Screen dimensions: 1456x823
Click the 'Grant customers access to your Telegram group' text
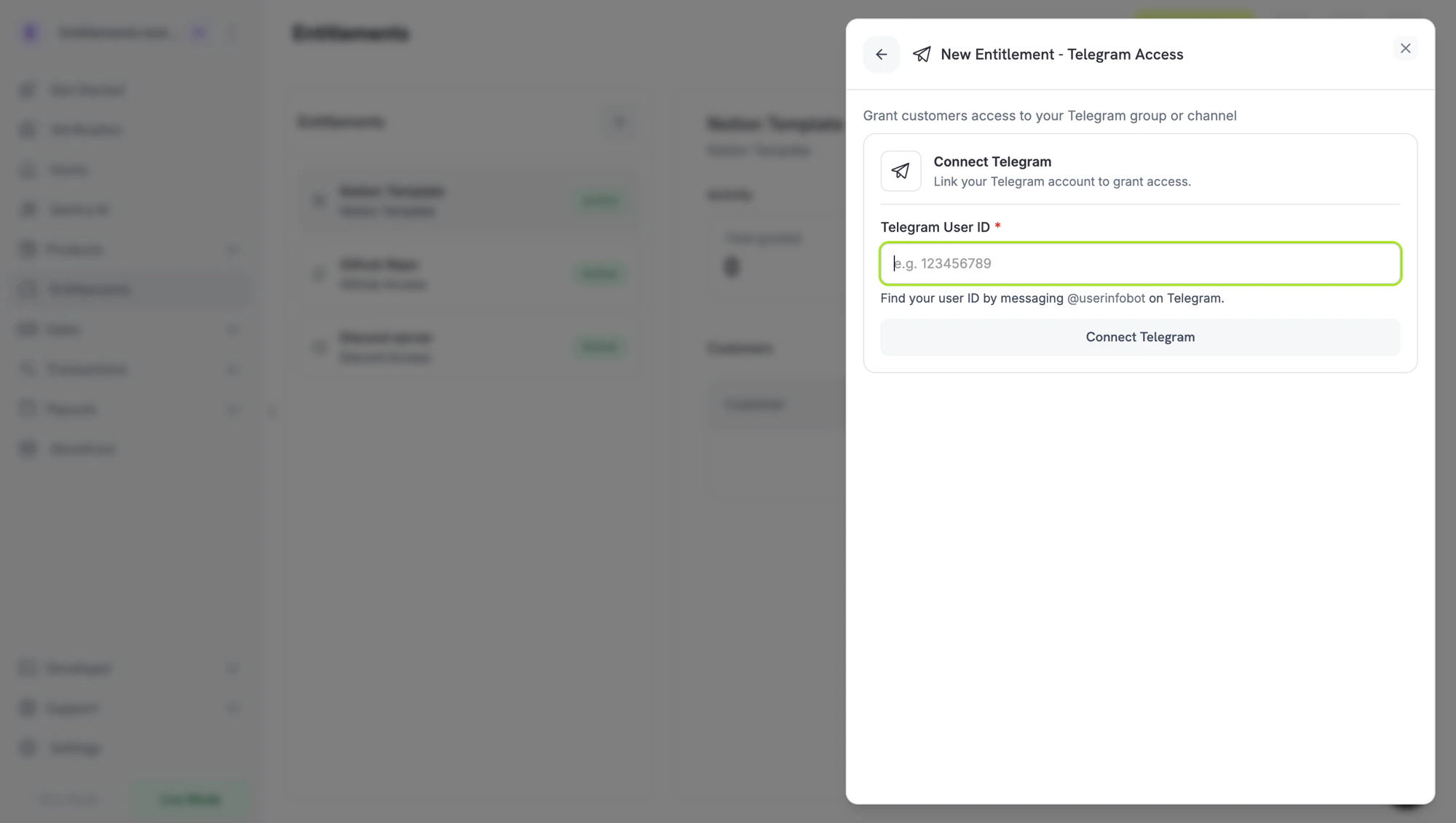[1050, 116]
